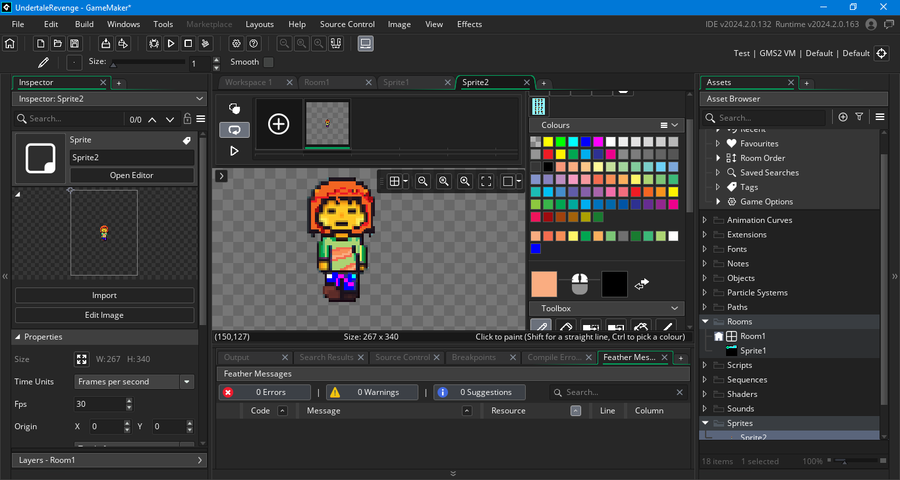This screenshot has width=900, height=480.
Task: Toggle the 0 Errors filter
Action: coord(265,392)
